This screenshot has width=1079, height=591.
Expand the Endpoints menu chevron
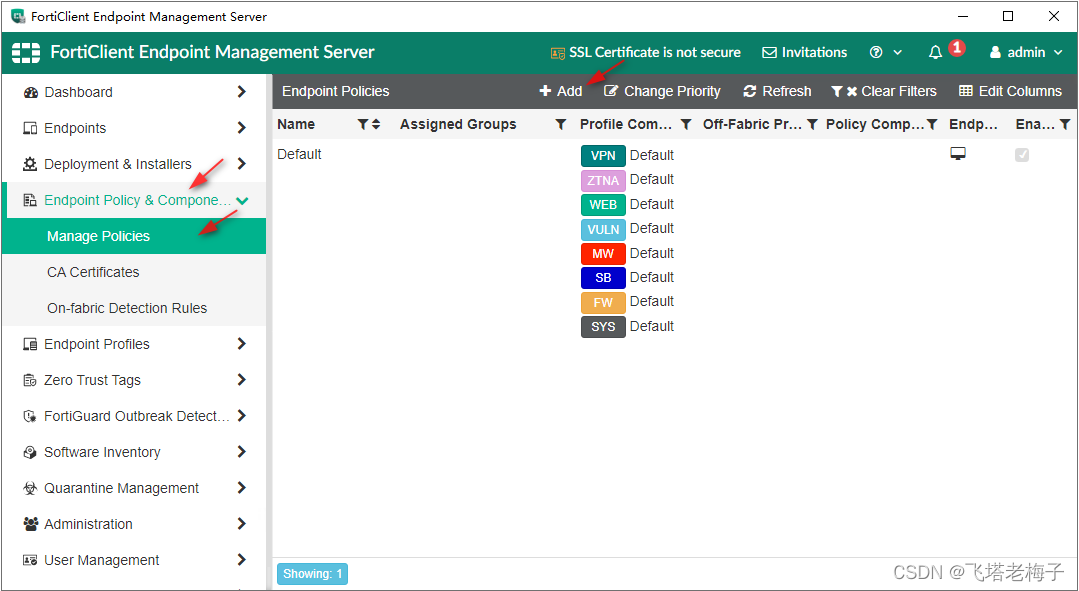tap(242, 128)
